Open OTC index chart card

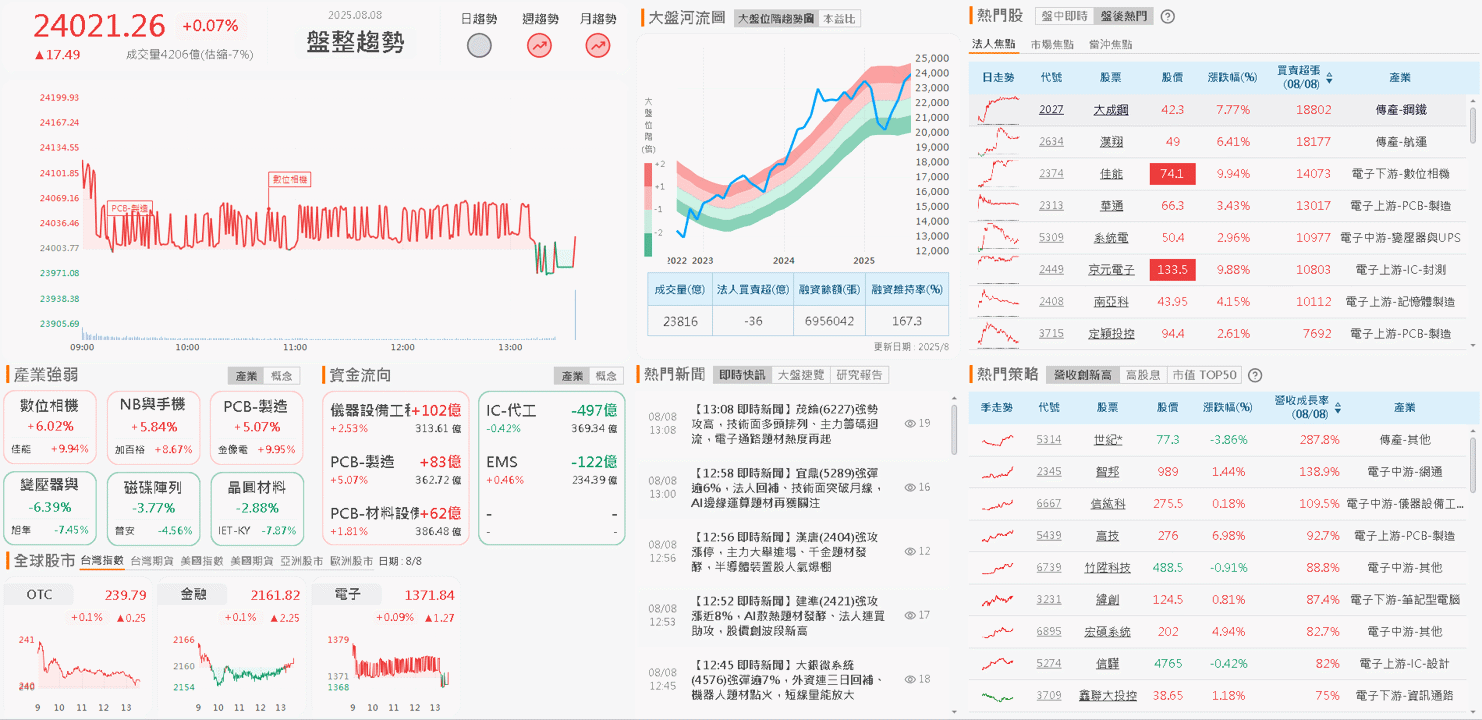pos(76,646)
